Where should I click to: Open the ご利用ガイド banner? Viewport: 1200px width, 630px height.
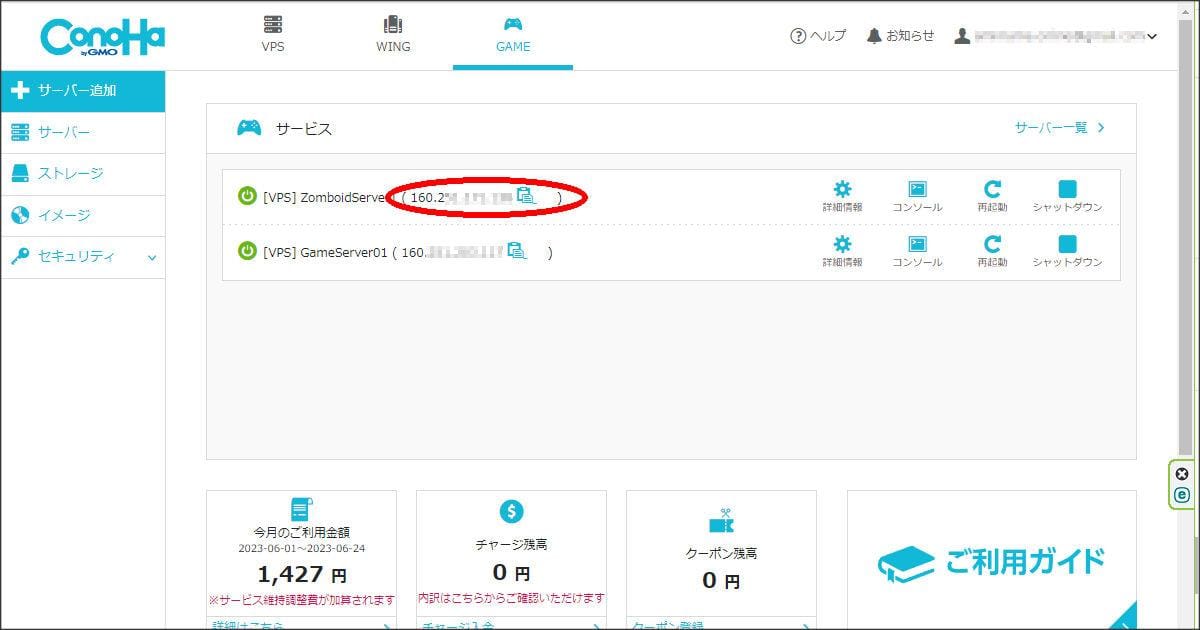point(991,560)
